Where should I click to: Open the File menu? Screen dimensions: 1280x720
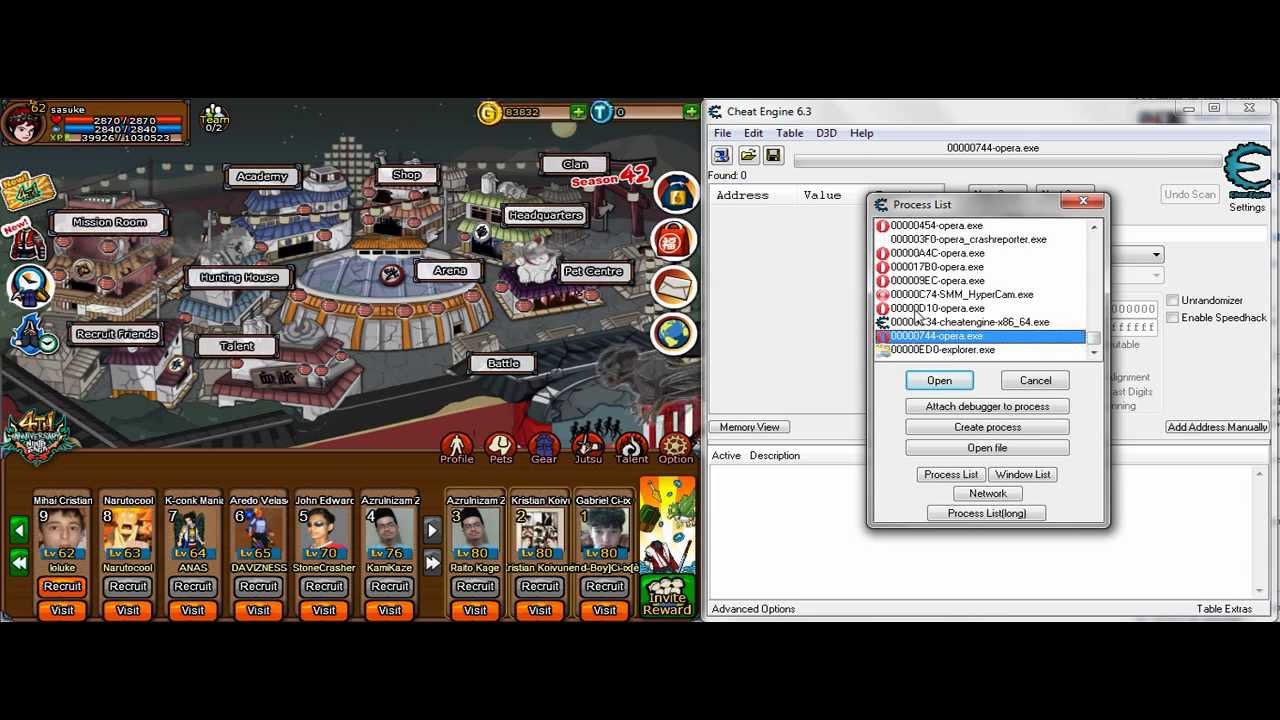click(x=722, y=133)
